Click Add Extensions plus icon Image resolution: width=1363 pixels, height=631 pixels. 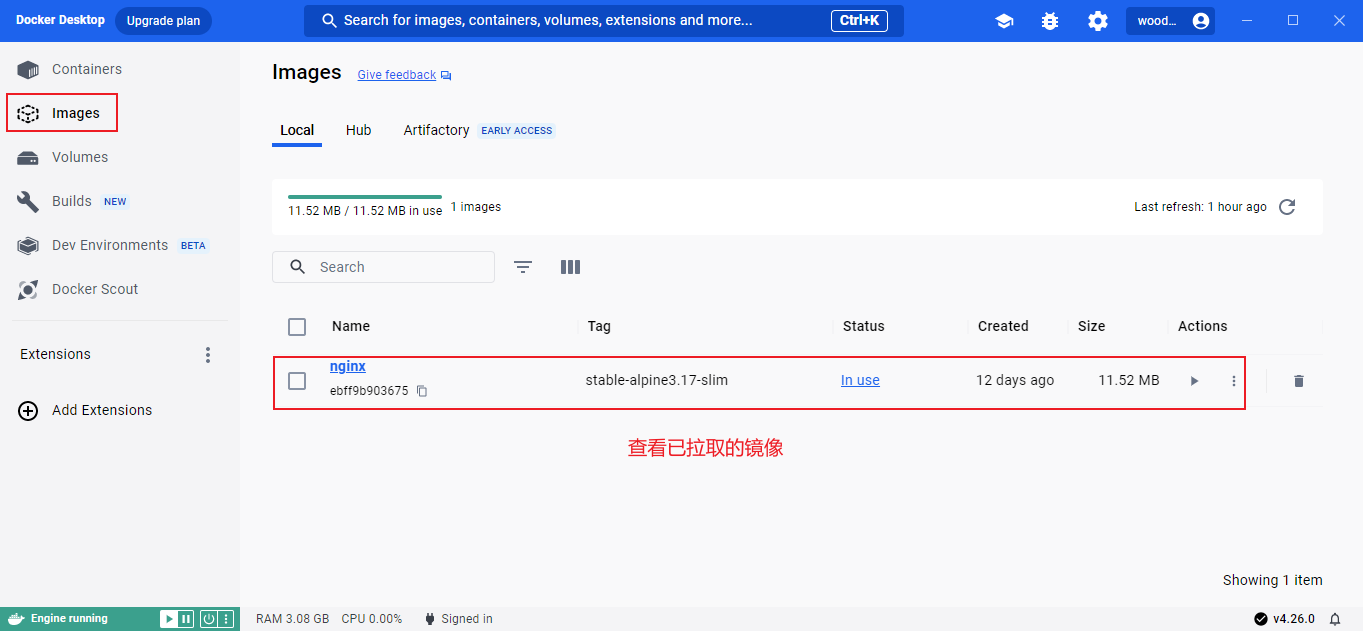tap(28, 410)
